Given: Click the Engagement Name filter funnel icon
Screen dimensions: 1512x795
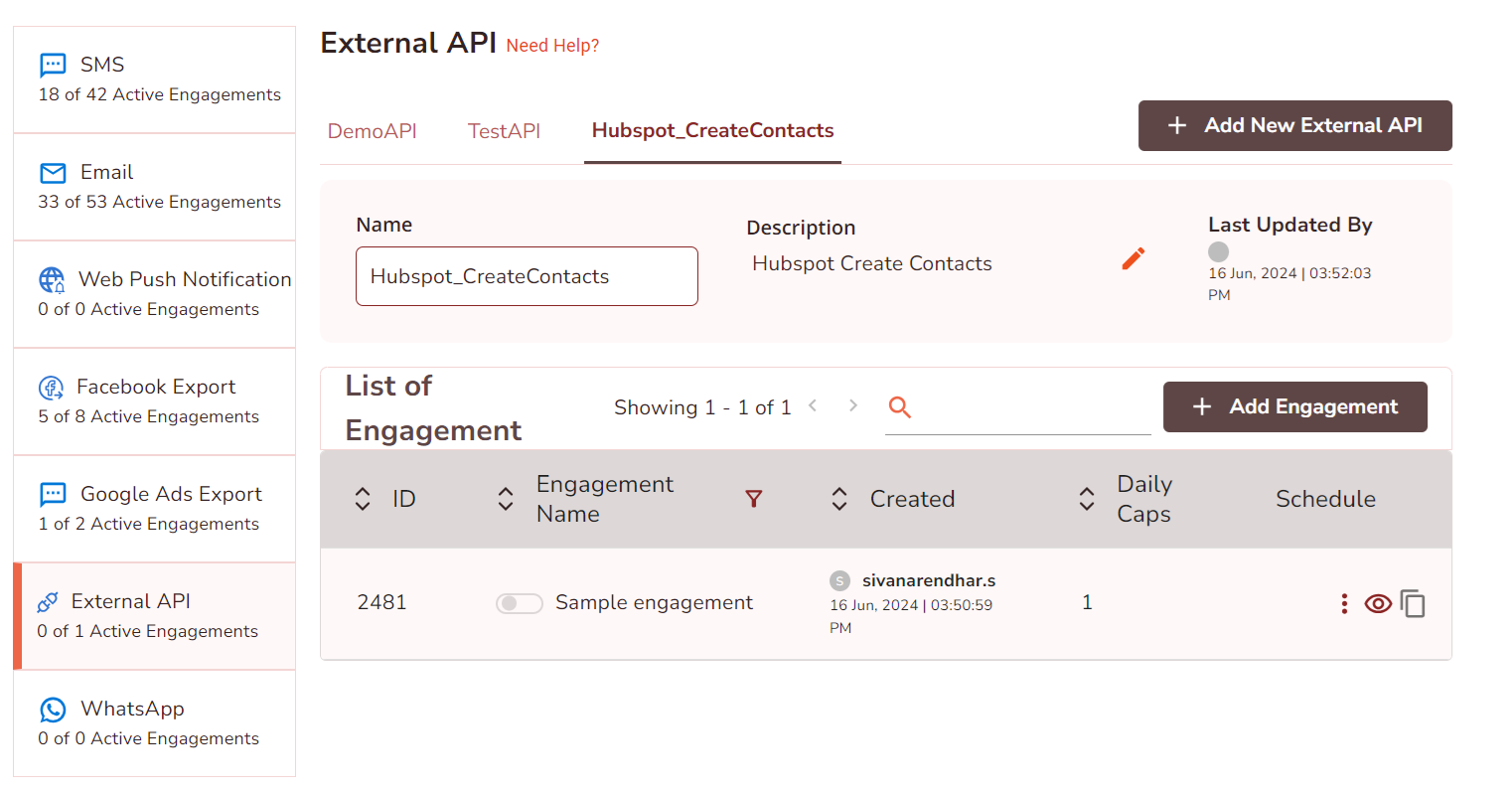Looking at the screenshot, I should pos(754,499).
